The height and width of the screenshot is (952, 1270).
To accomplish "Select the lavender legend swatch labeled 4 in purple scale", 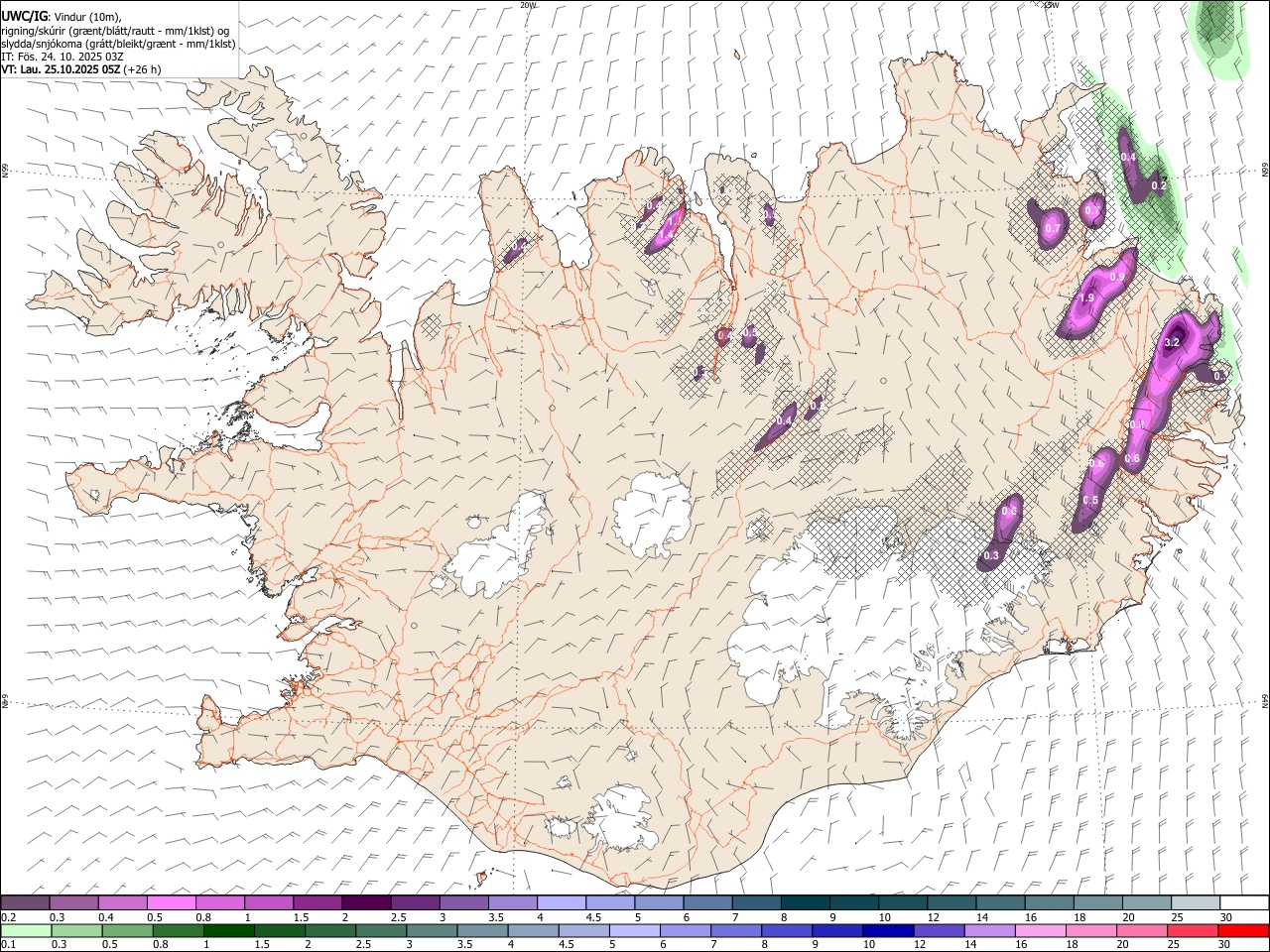I will point(562,902).
